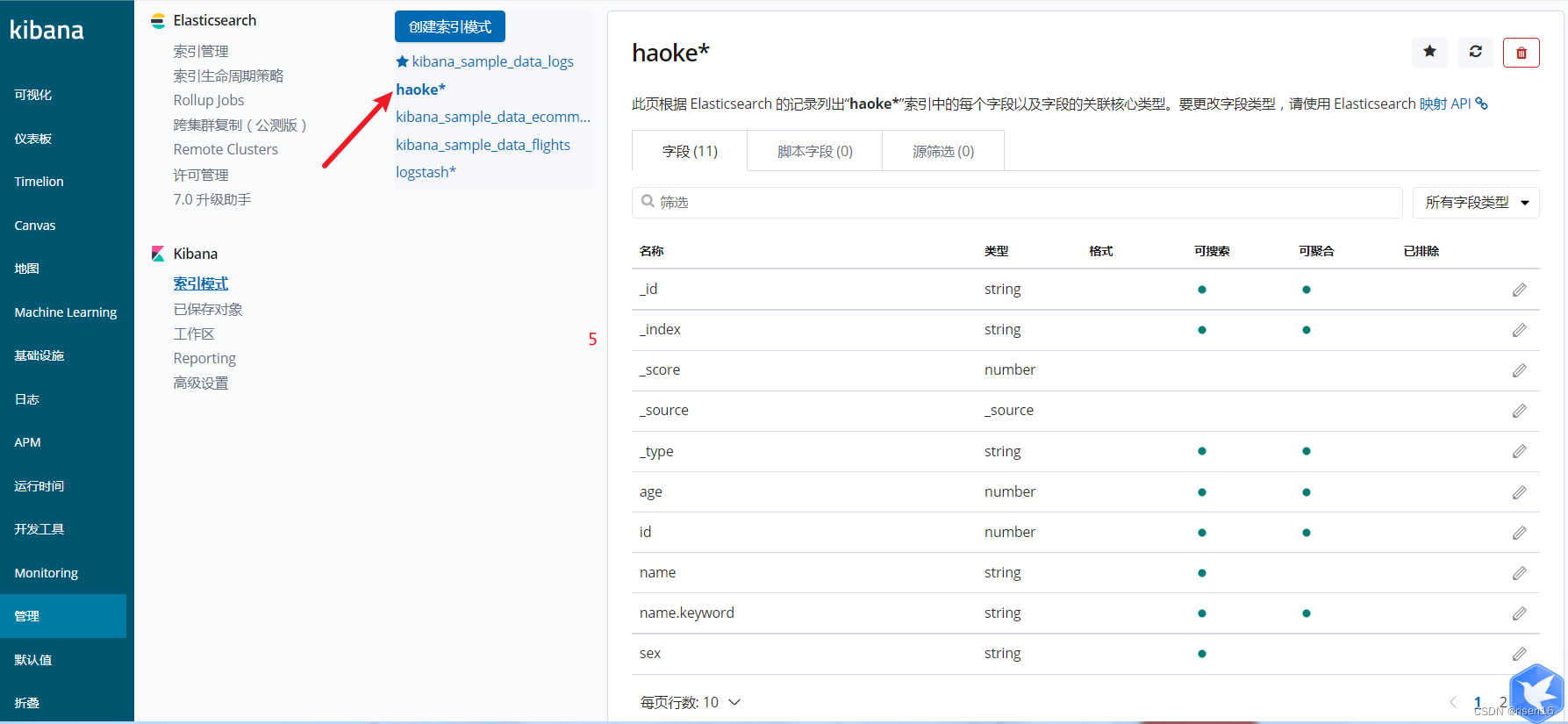
Task: Select kibana_sample_data_logs index pattern
Action: pos(492,61)
